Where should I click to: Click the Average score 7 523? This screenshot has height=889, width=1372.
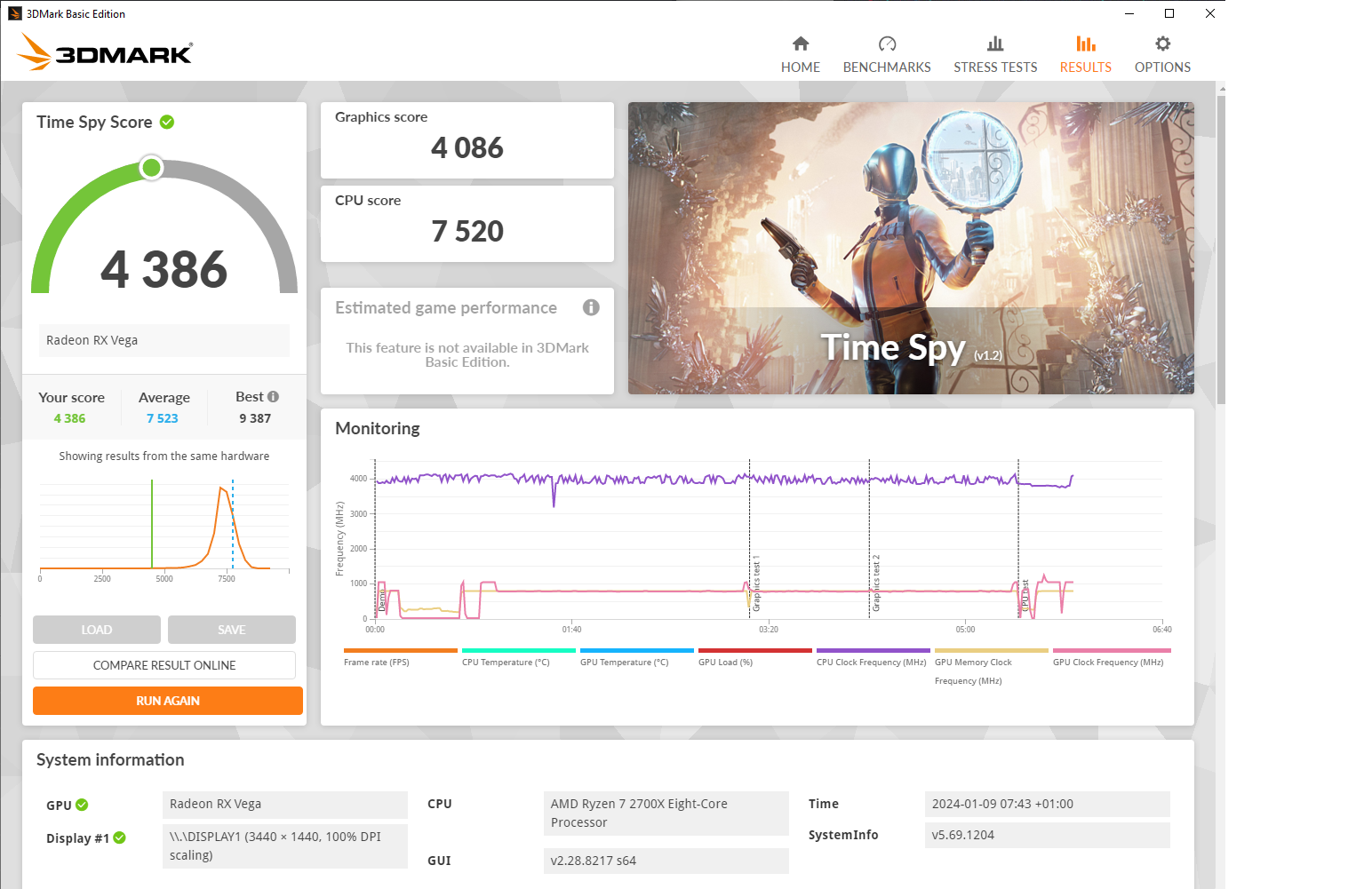pyautogui.click(x=163, y=418)
